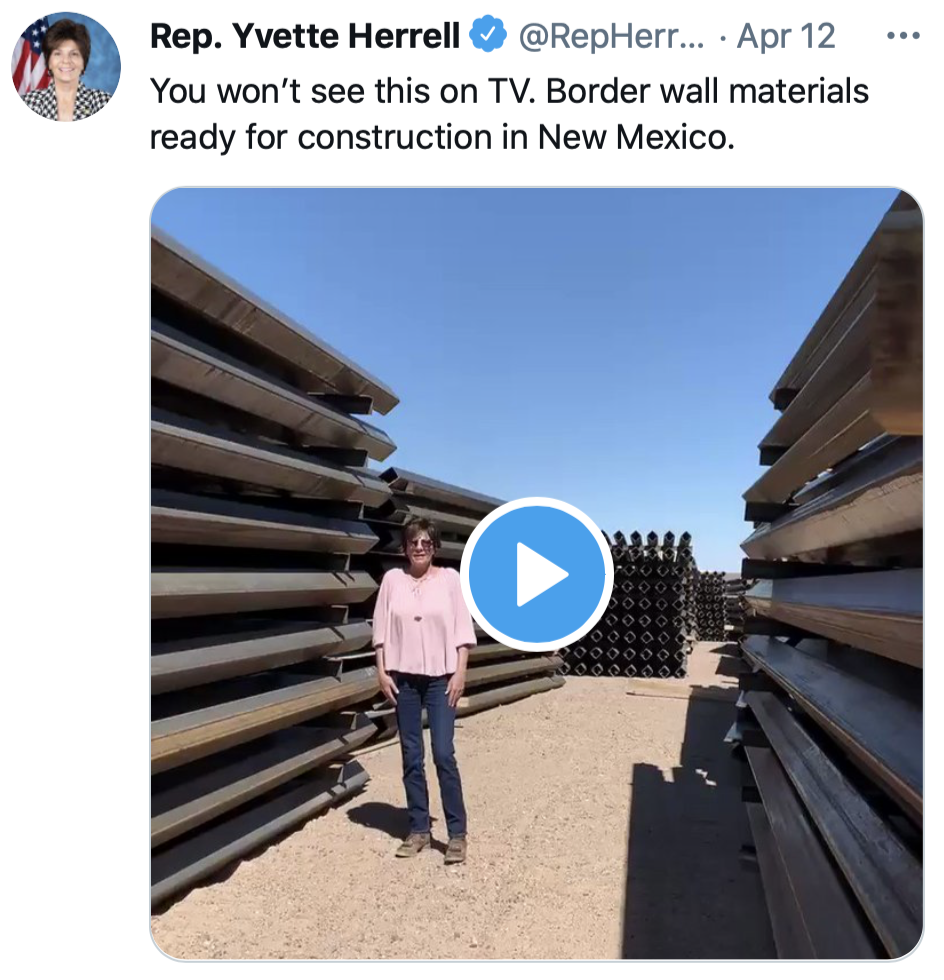This screenshot has width=944, height=980.
Task: Open Rep. Yvette Herrell's profile picture
Action: pyautogui.click(x=66, y=66)
